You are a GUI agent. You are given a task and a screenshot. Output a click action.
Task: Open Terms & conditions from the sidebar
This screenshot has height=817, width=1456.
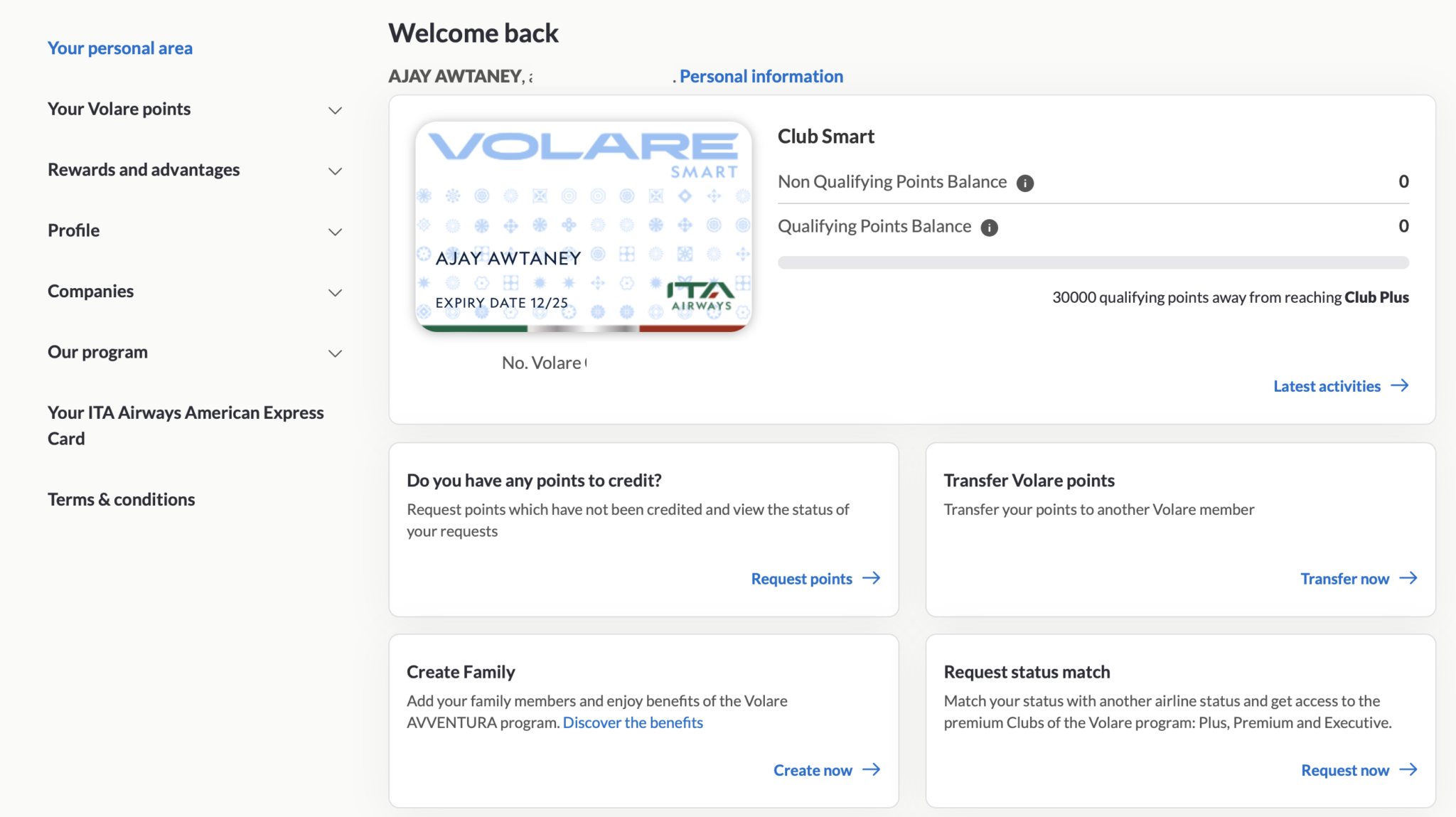click(x=121, y=499)
